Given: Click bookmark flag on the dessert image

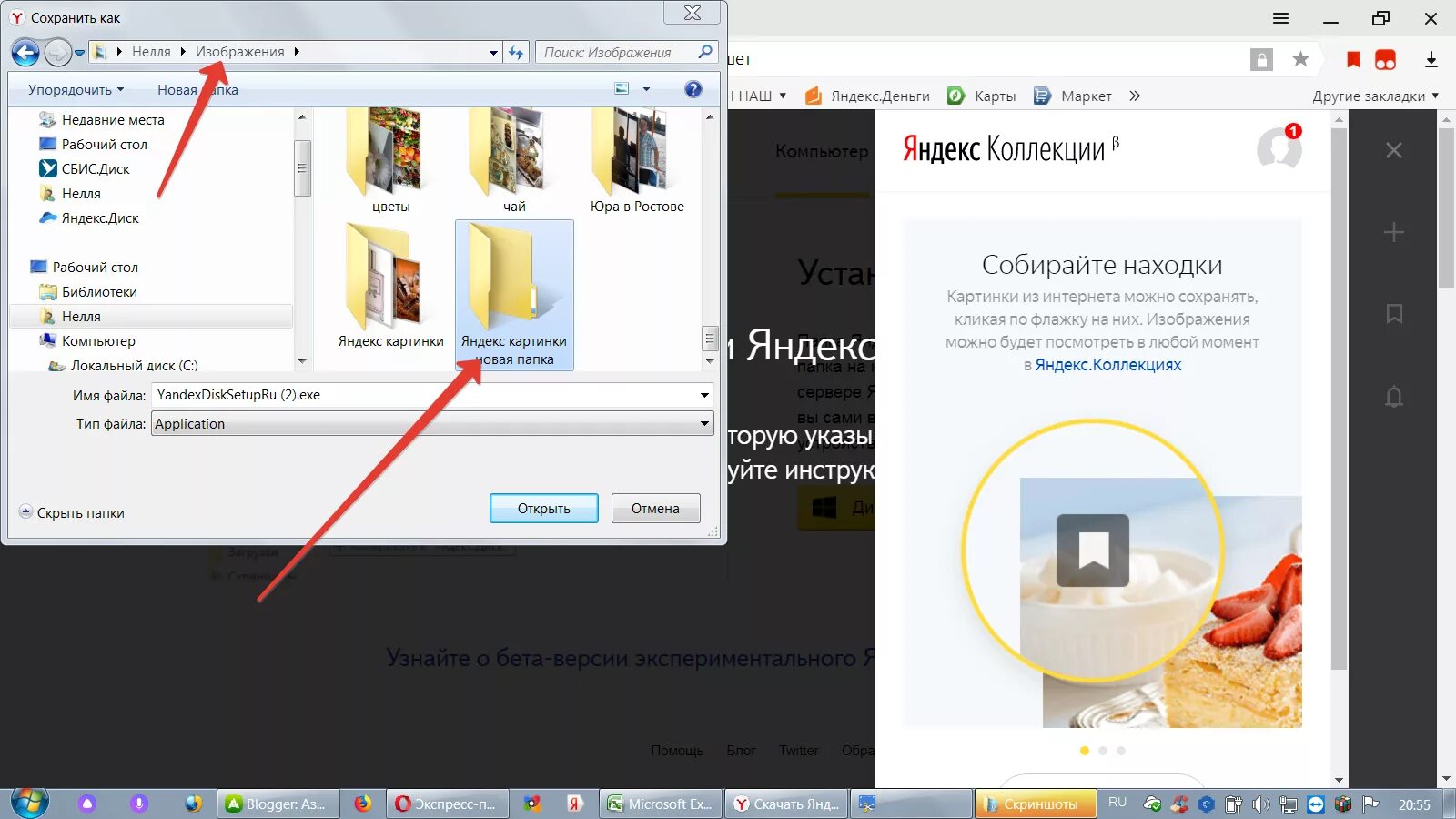Looking at the screenshot, I should click(x=1093, y=551).
